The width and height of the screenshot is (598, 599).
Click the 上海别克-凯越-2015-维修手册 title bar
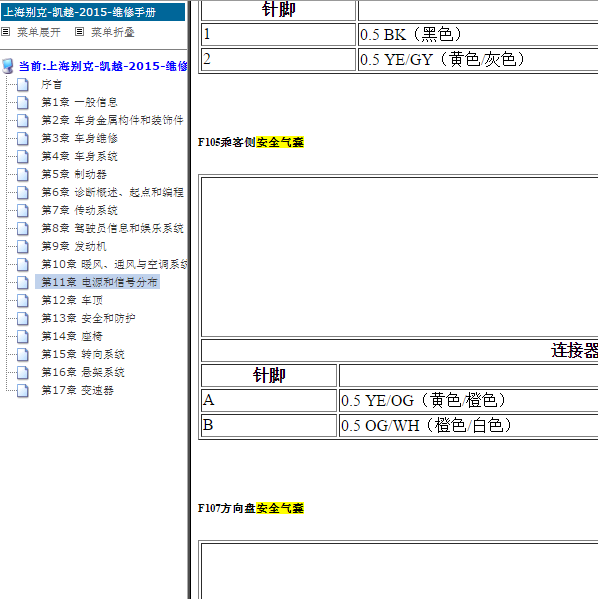(x=93, y=12)
